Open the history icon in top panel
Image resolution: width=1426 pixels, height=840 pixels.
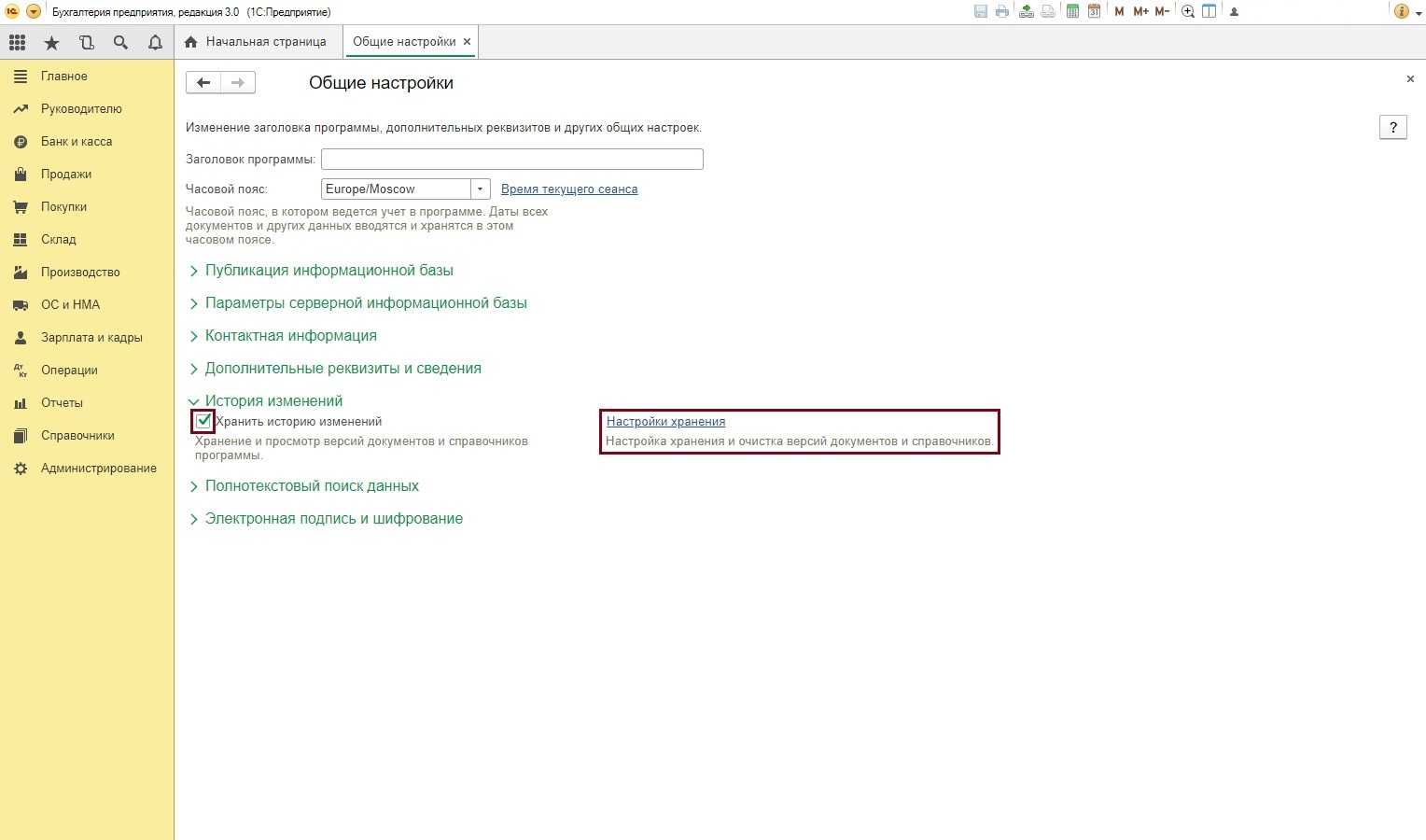pyautogui.click(x=86, y=42)
